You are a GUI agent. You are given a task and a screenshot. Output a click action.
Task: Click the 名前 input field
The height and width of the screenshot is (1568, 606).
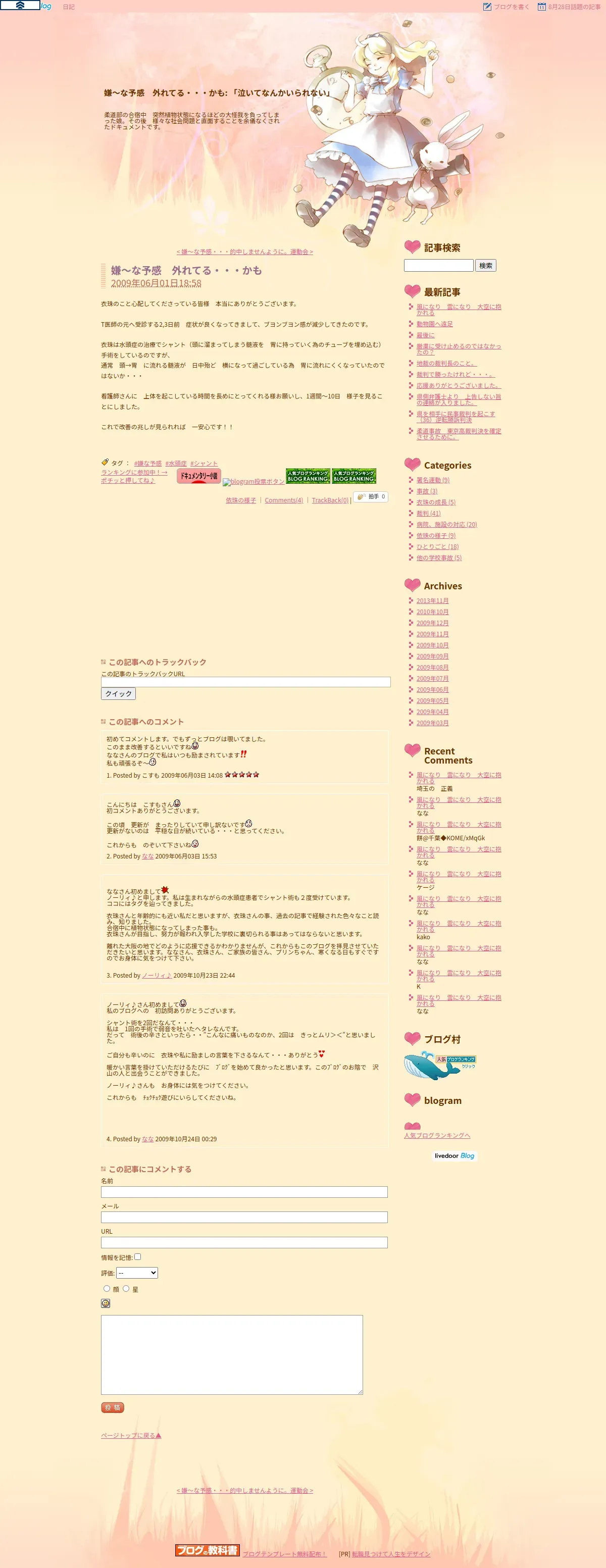(244, 1192)
